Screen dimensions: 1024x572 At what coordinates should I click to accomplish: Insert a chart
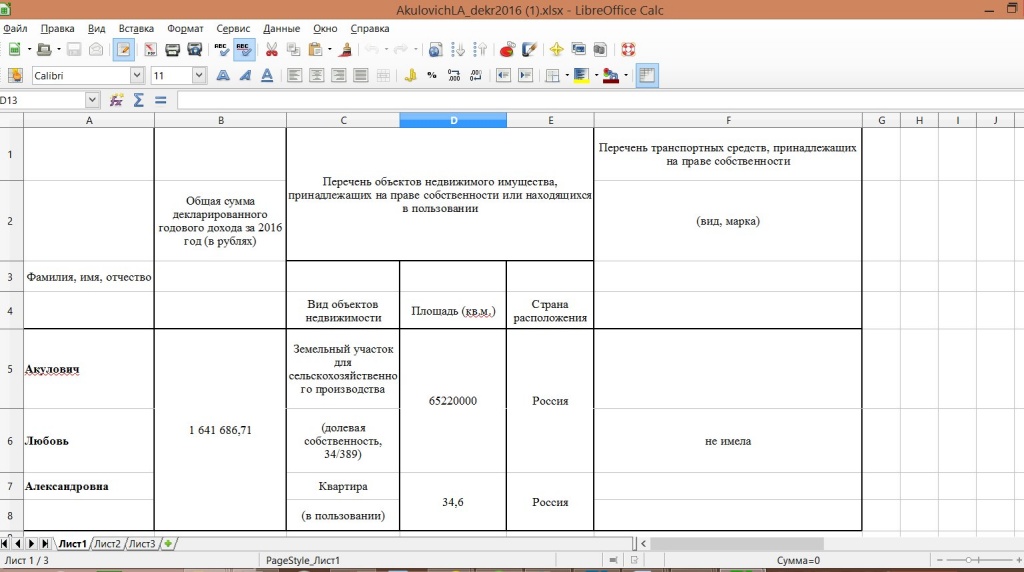point(507,50)
